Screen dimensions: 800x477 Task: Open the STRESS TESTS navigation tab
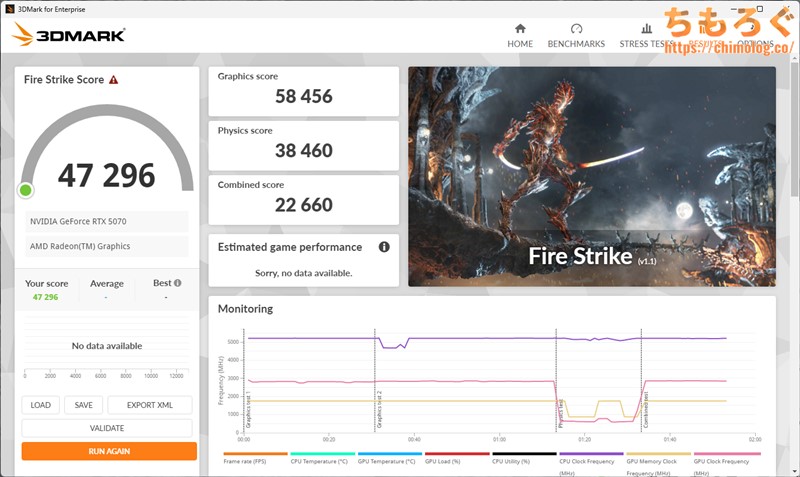point(646,36)
